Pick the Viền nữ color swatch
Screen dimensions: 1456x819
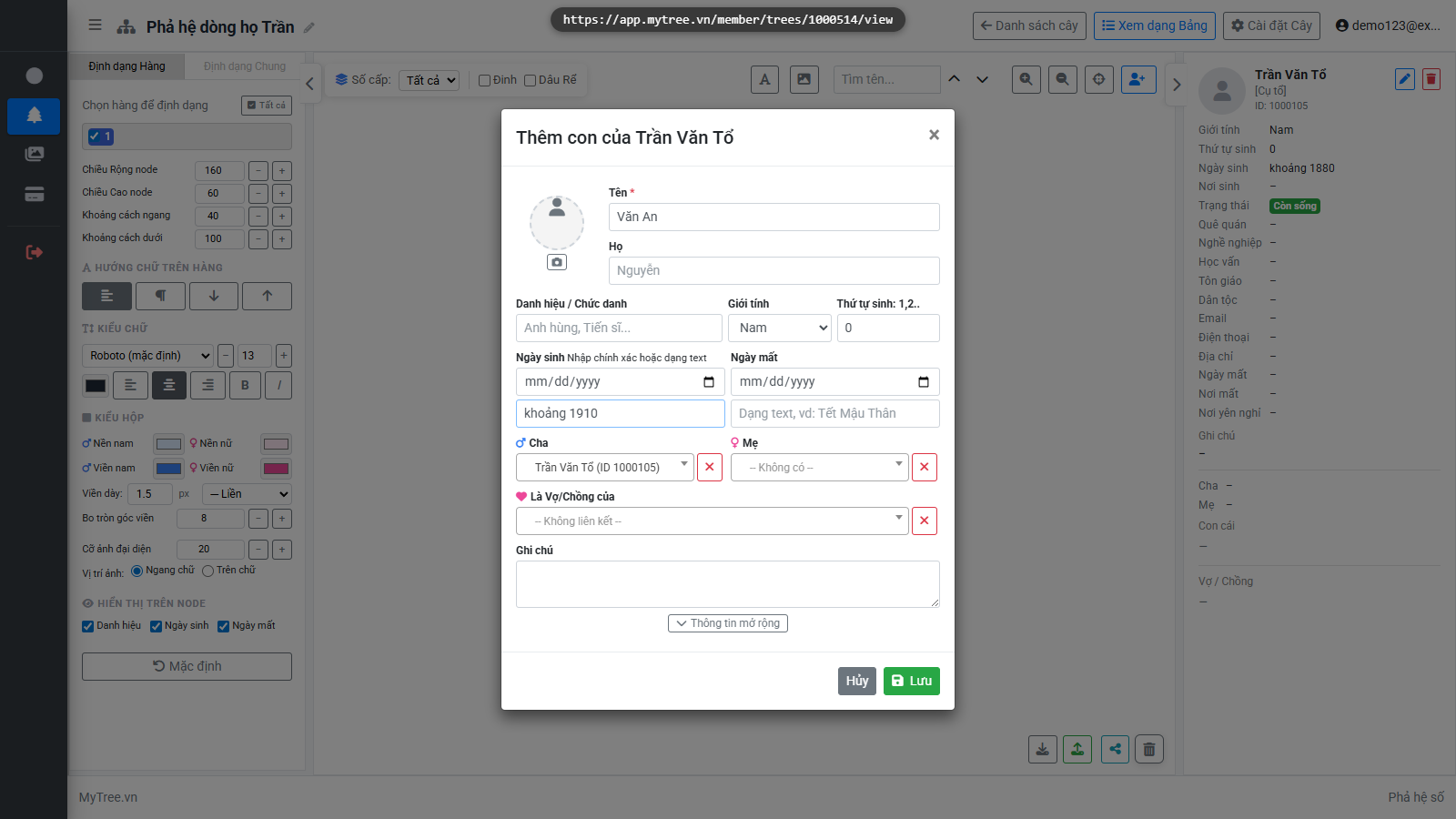tap(276, 469)
